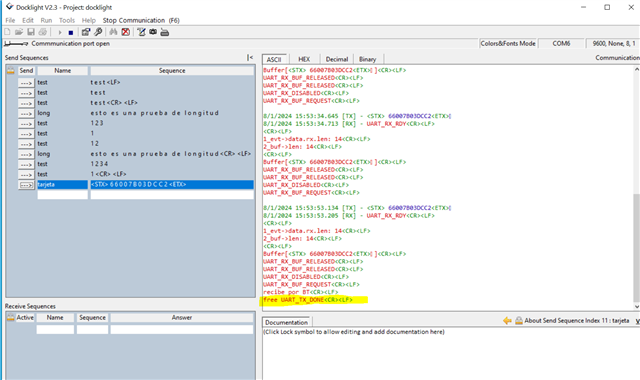The height and width of the screenshot is (380, 640).
Task: Send the tarjeta sequence
Action: (26, 185)
